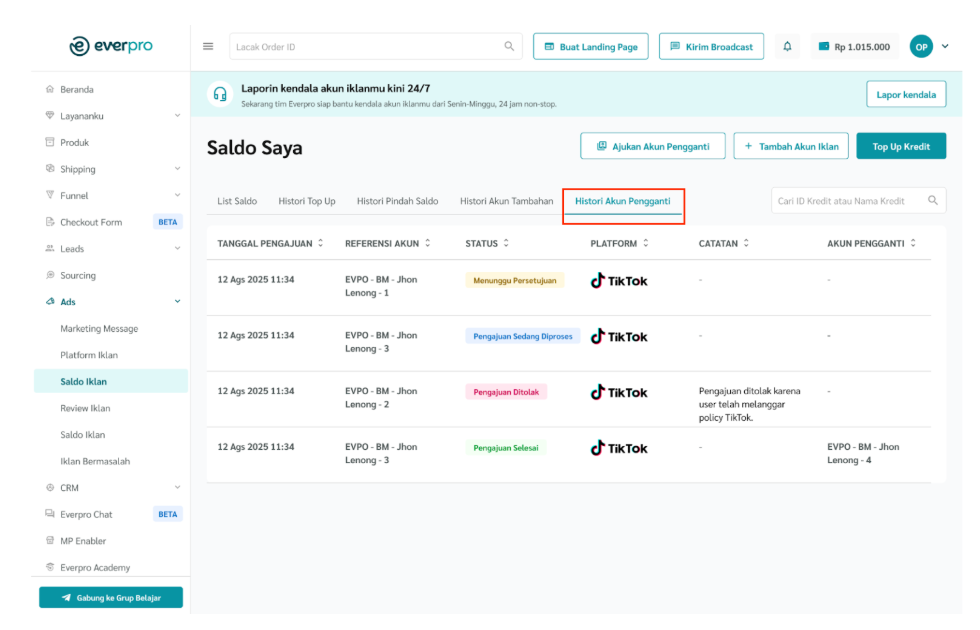Open the profile dropdown arrow
Image resolution: width=980 pixels, height=630 pixels.
coord(945,46)
